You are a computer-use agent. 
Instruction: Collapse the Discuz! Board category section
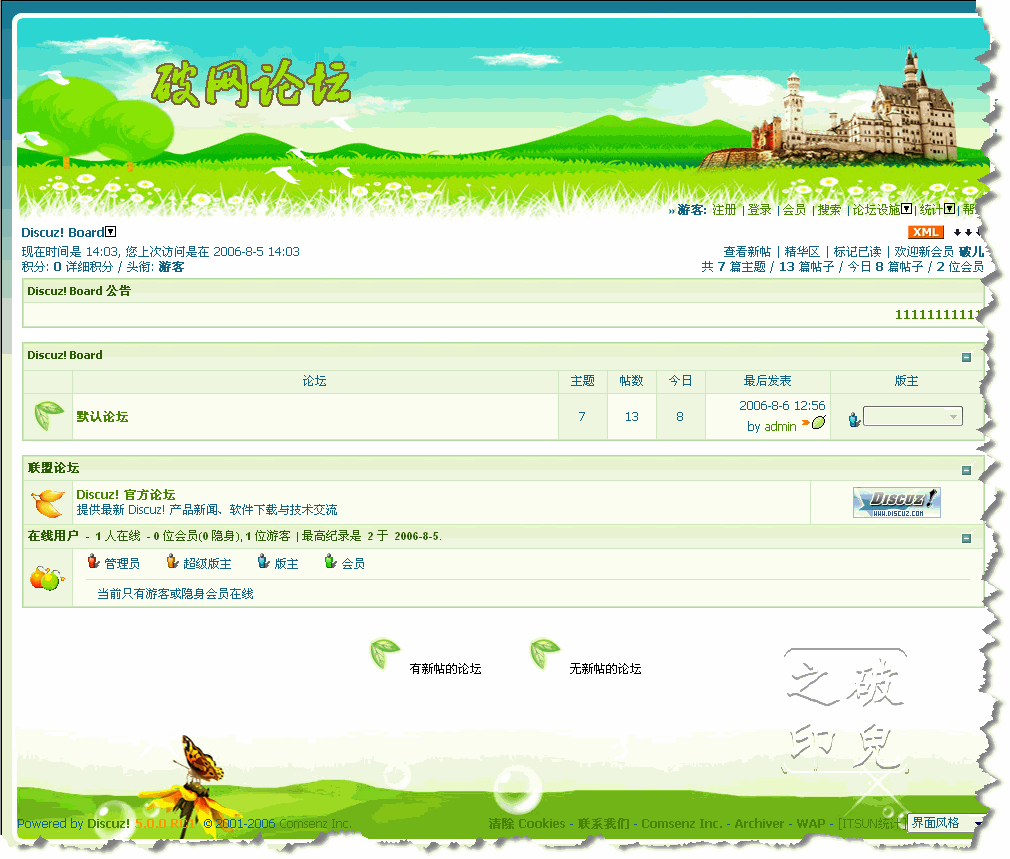coord(966,357)
